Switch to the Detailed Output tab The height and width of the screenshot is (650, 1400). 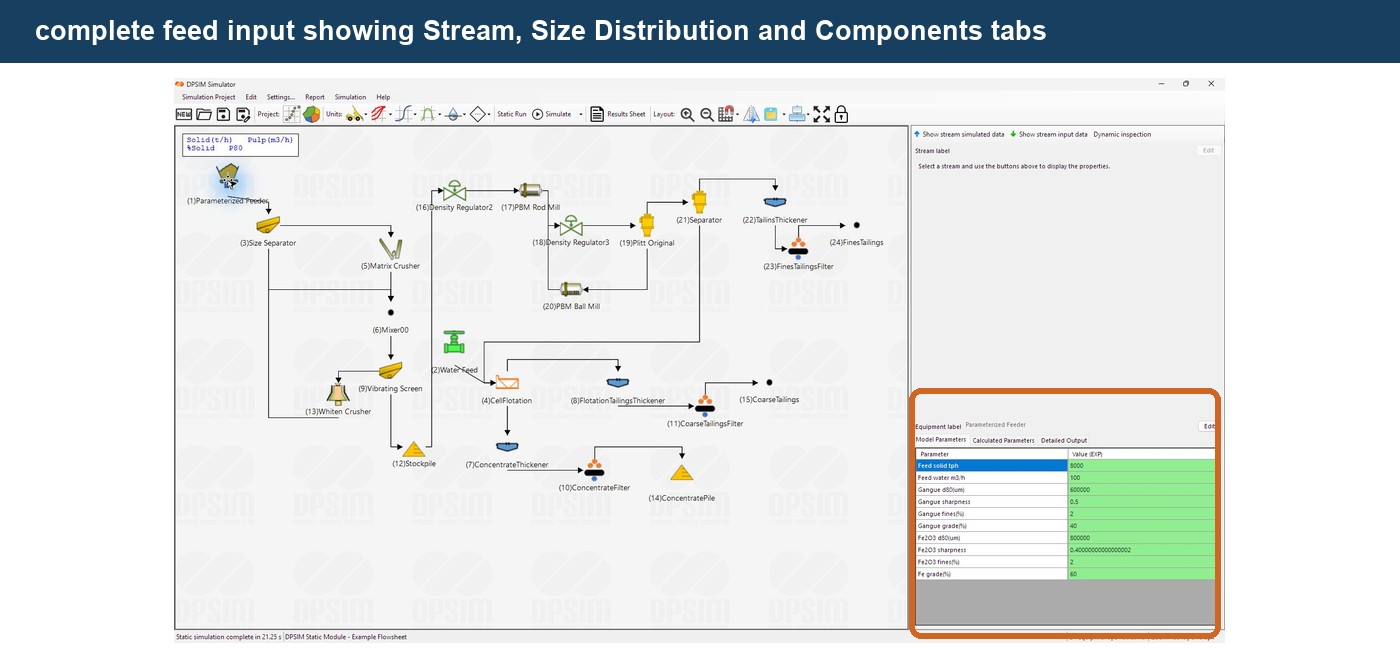(x=1064, y=440)
